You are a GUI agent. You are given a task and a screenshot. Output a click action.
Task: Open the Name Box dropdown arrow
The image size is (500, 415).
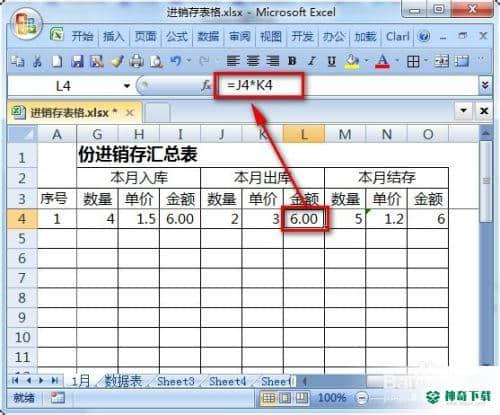pos(127,86)
